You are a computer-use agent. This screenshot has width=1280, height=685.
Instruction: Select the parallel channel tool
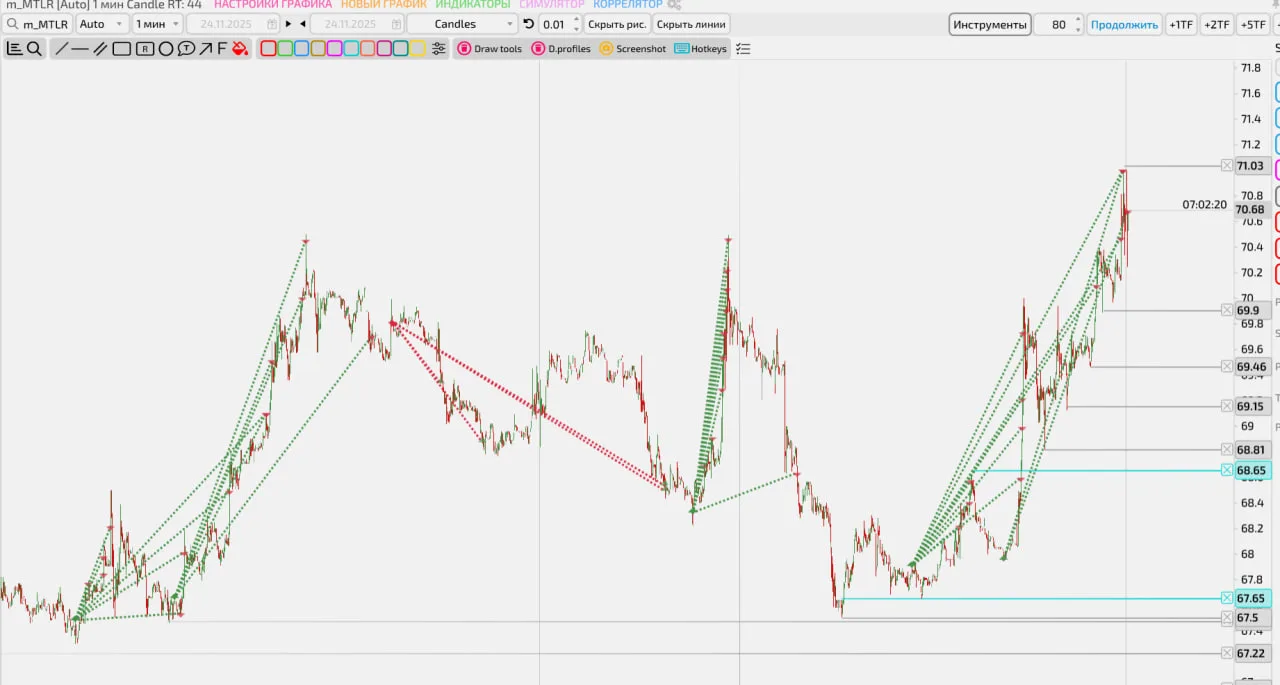pyautogui.click(x=100, y=48)
